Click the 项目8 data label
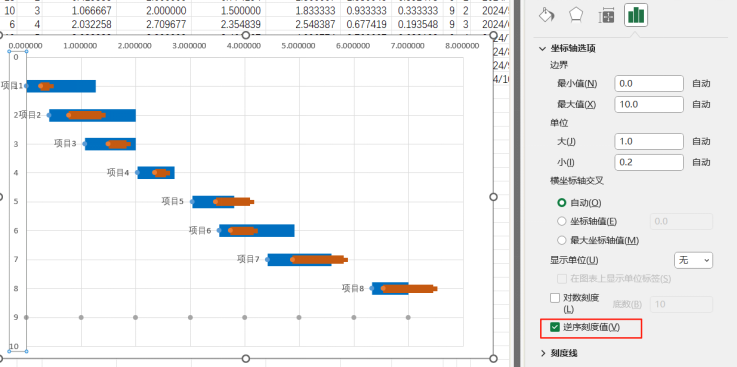Screen dimensions: 737x367 click(353, 288)
